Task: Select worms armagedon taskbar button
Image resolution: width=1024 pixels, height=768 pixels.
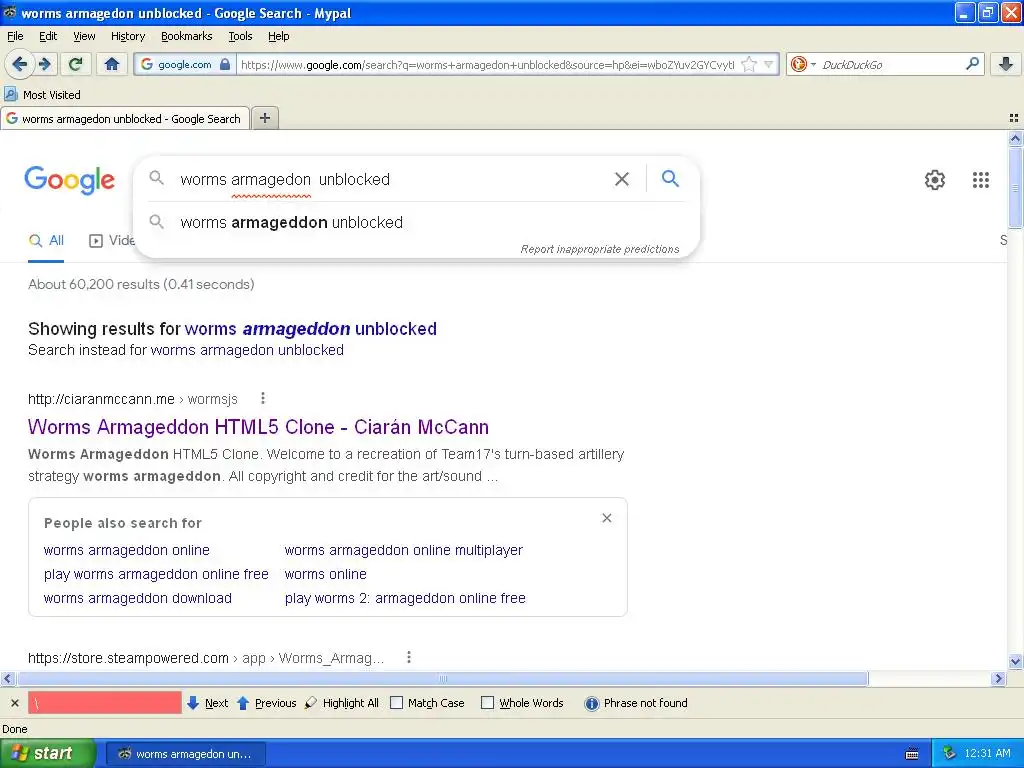Action: point(185,754)
